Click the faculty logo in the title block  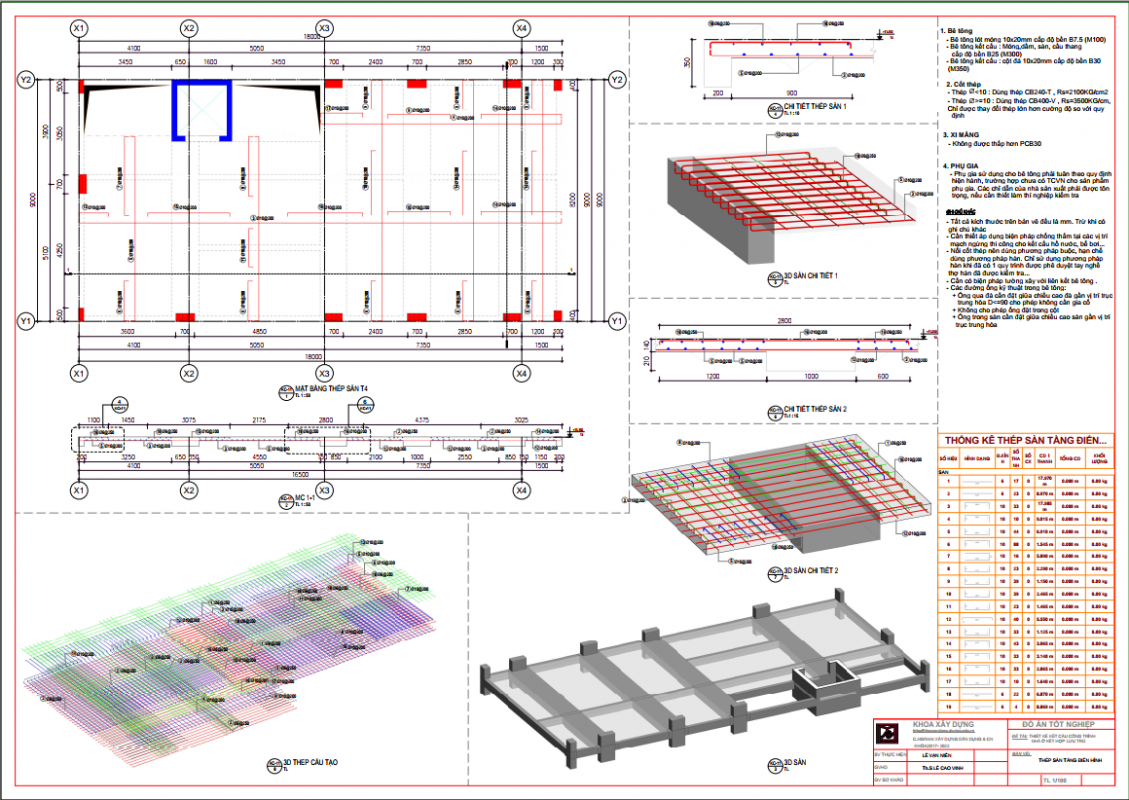pyautogui.click(x=883, y=731)
